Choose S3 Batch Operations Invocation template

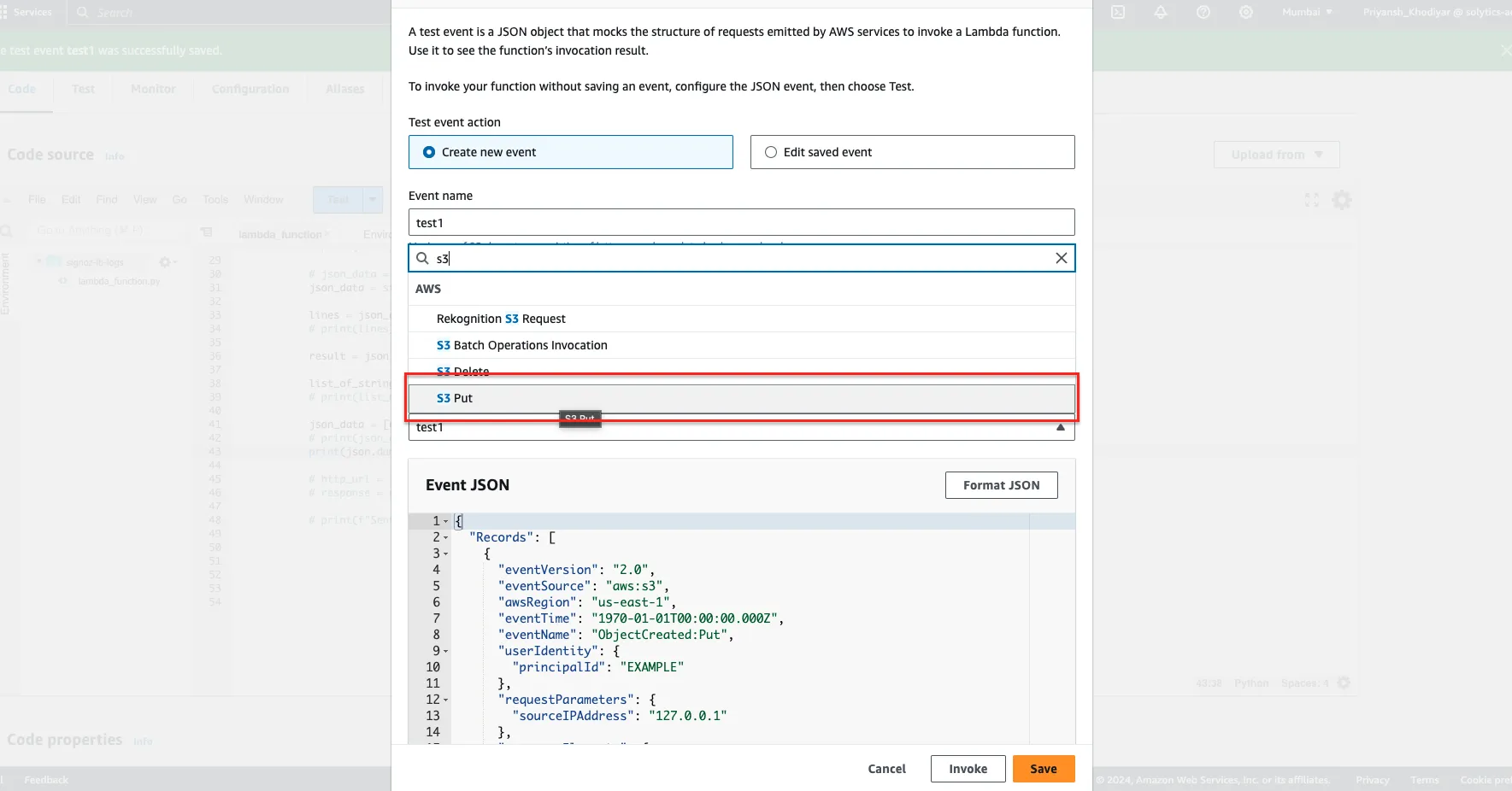(x=742, y=345)
